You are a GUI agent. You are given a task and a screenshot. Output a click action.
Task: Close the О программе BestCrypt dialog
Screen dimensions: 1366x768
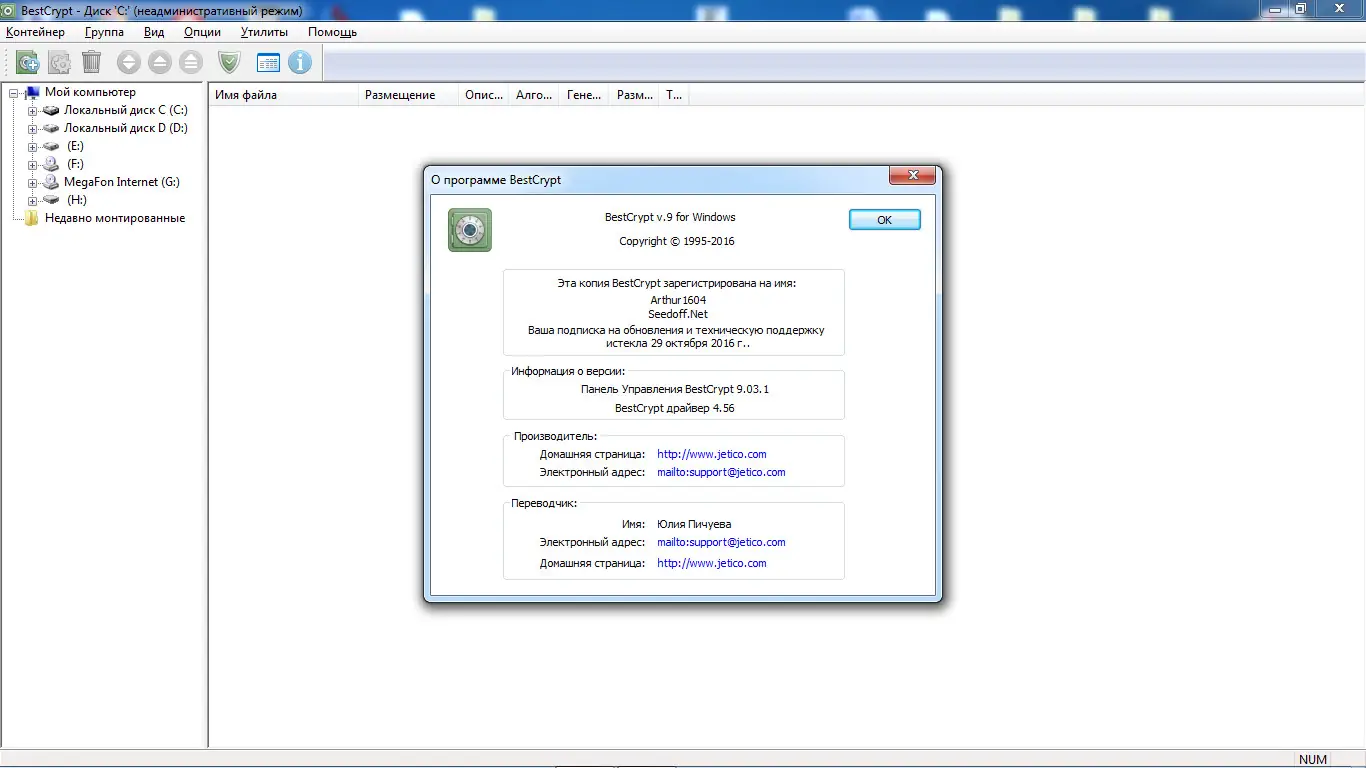[913, 176]
